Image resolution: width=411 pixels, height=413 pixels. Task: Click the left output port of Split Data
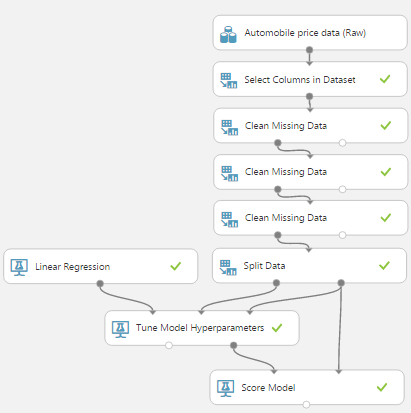276,283
